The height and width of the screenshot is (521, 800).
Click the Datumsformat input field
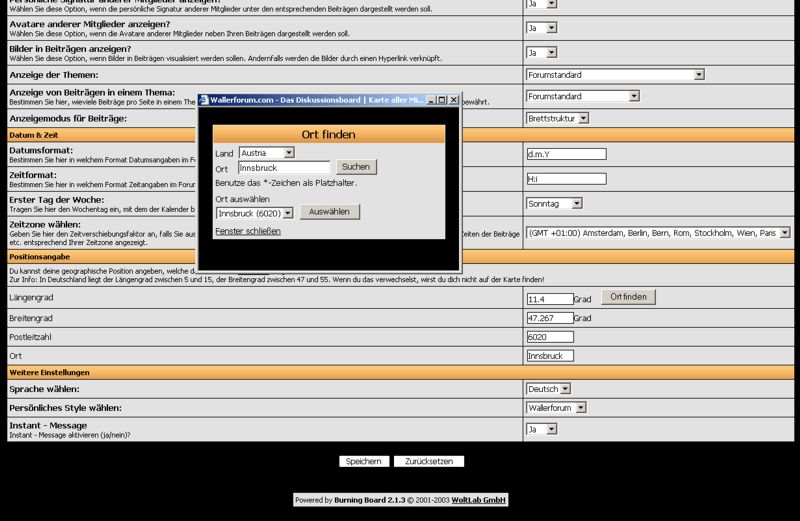pyautogui.click(x=566, y=154)
